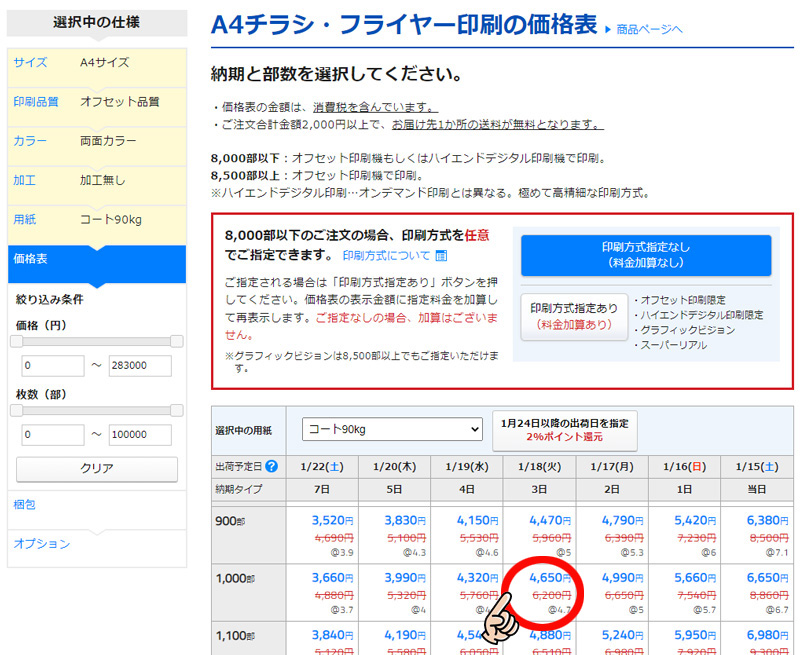Screen dimensions: 800x655
Task: Select the 4,650円 price for 1,000部
Action: pos(542,578)
